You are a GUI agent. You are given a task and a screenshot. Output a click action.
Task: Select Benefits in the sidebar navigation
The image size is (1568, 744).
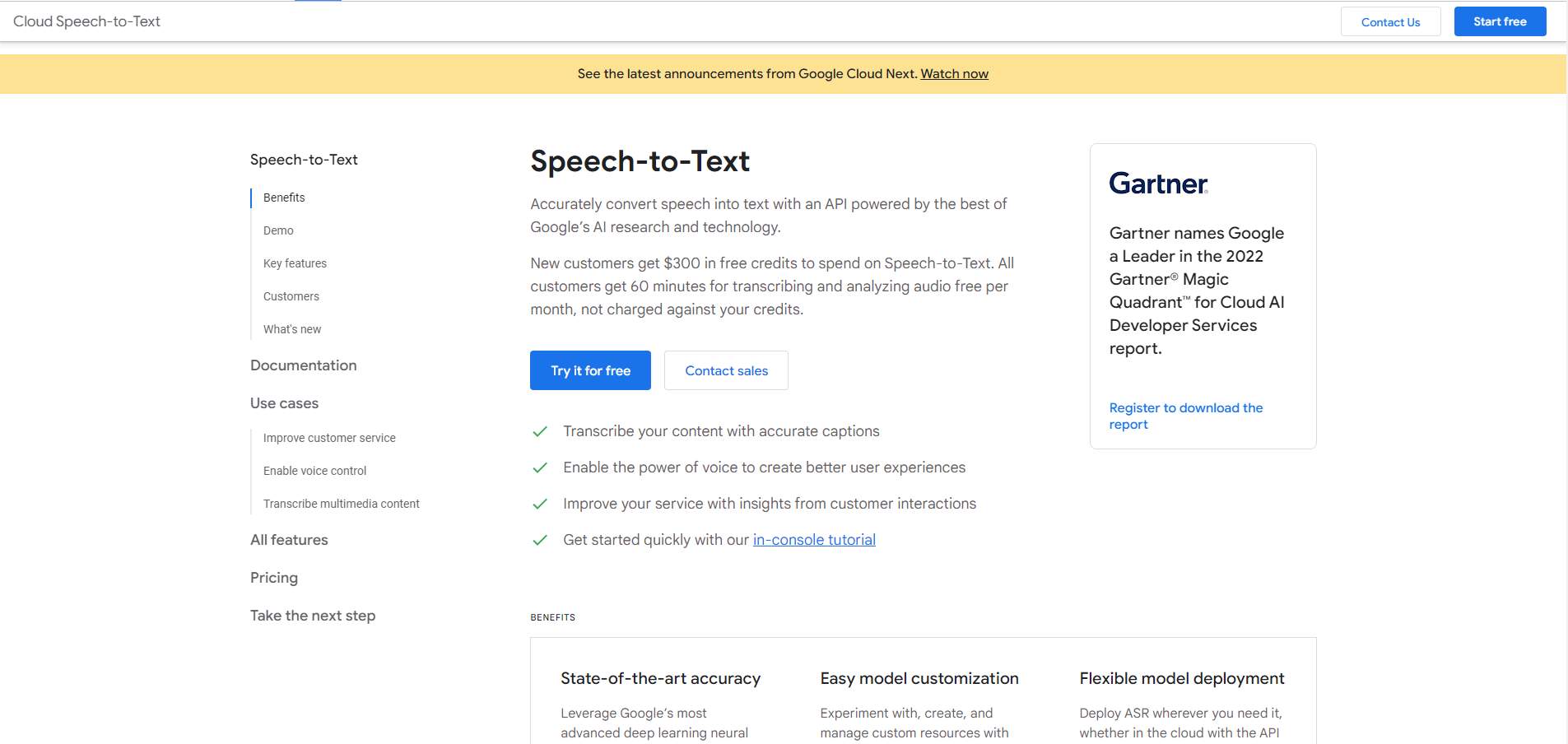(x=284, y=198)
